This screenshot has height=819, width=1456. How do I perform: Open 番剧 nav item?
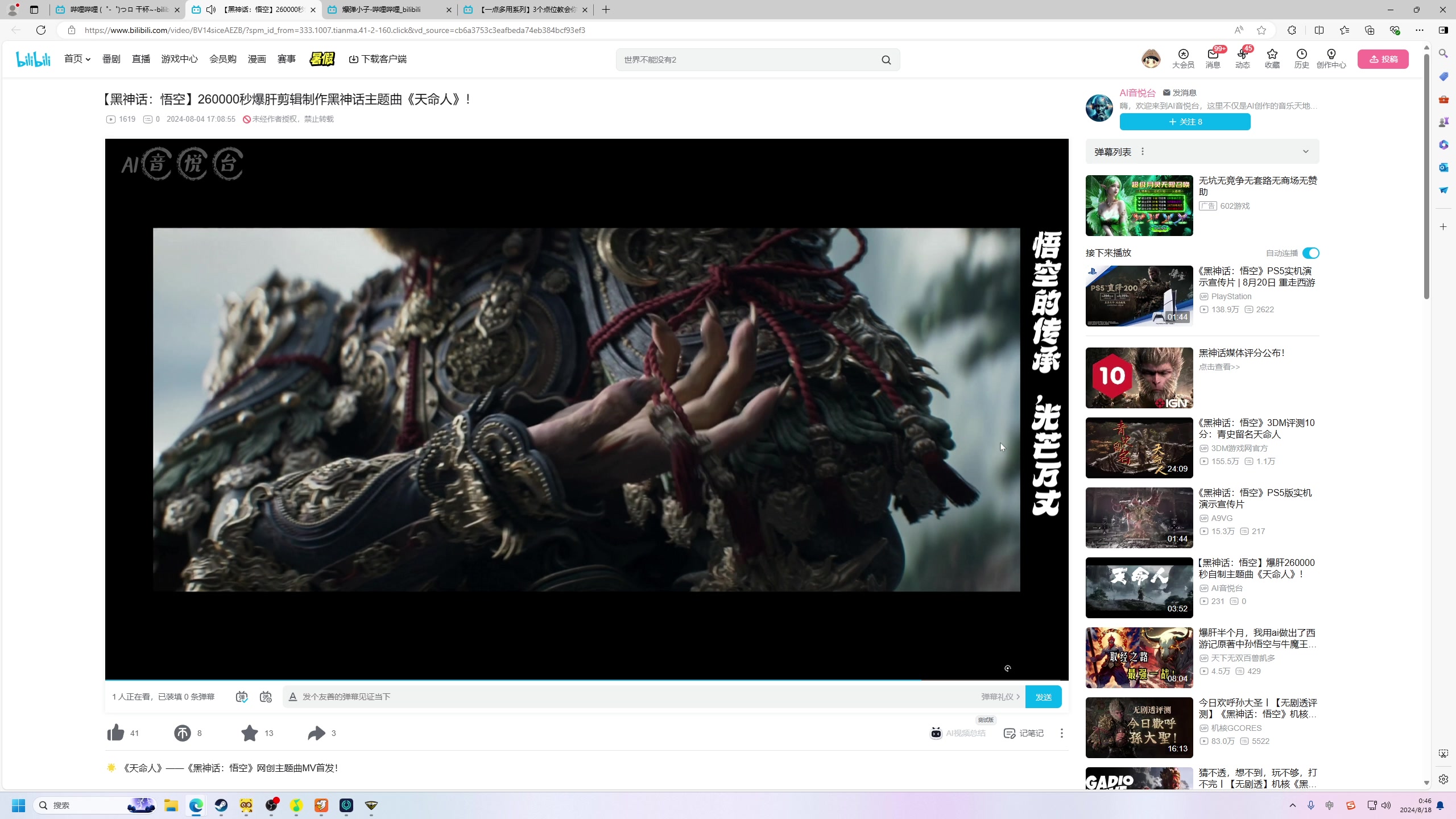click(x=111, y=59)
